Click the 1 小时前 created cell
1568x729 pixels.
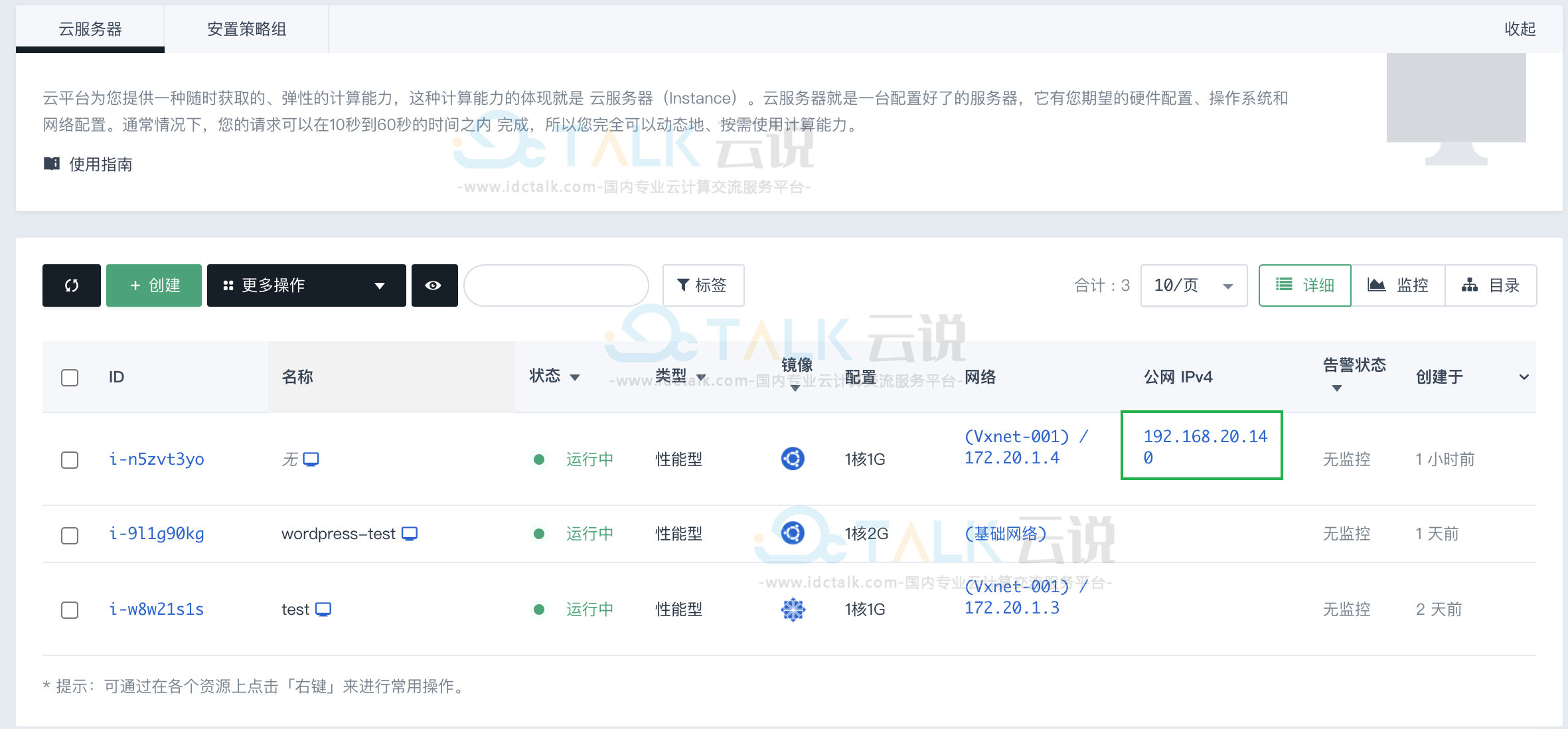point(1445,459)
